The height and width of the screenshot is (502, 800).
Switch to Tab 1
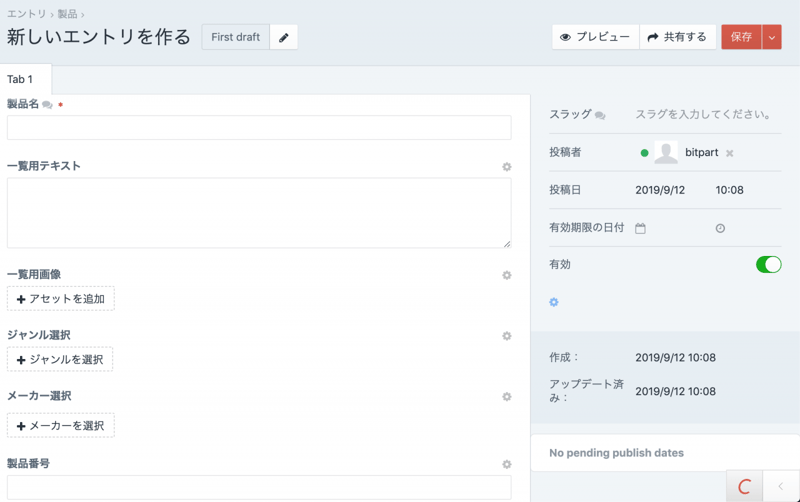[20, 80]
